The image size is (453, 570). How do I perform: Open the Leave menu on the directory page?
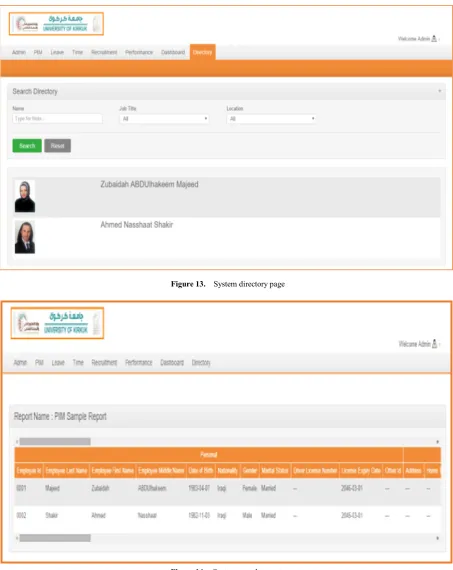(x=57, y=52)
